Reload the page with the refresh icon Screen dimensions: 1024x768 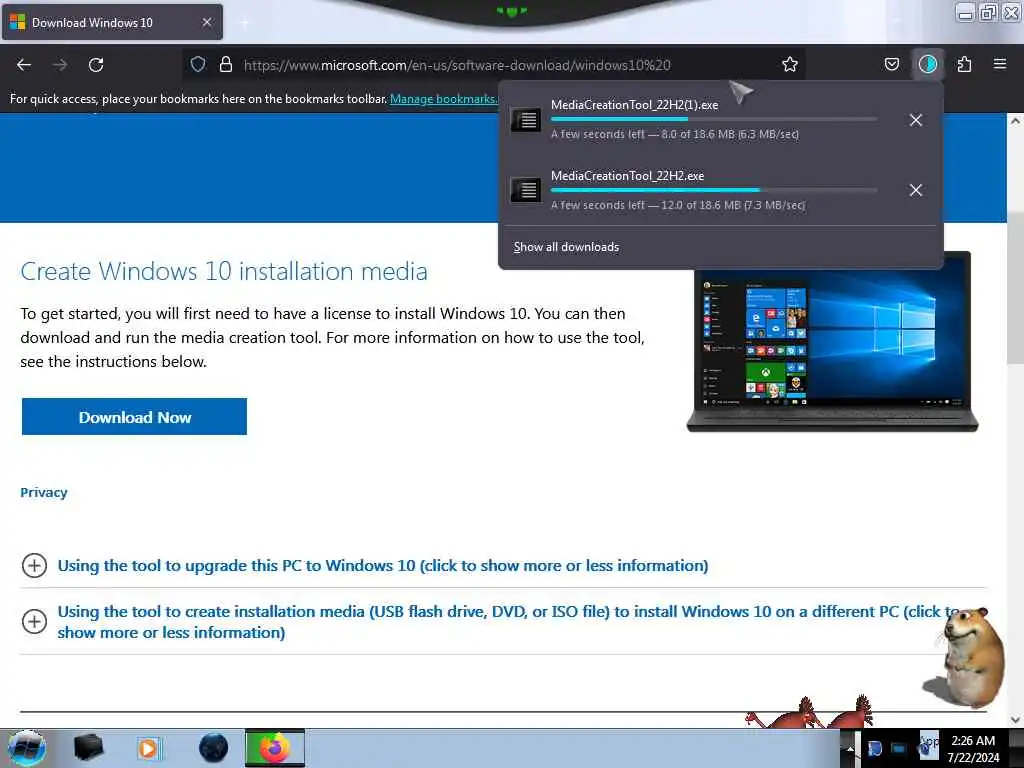96,65
